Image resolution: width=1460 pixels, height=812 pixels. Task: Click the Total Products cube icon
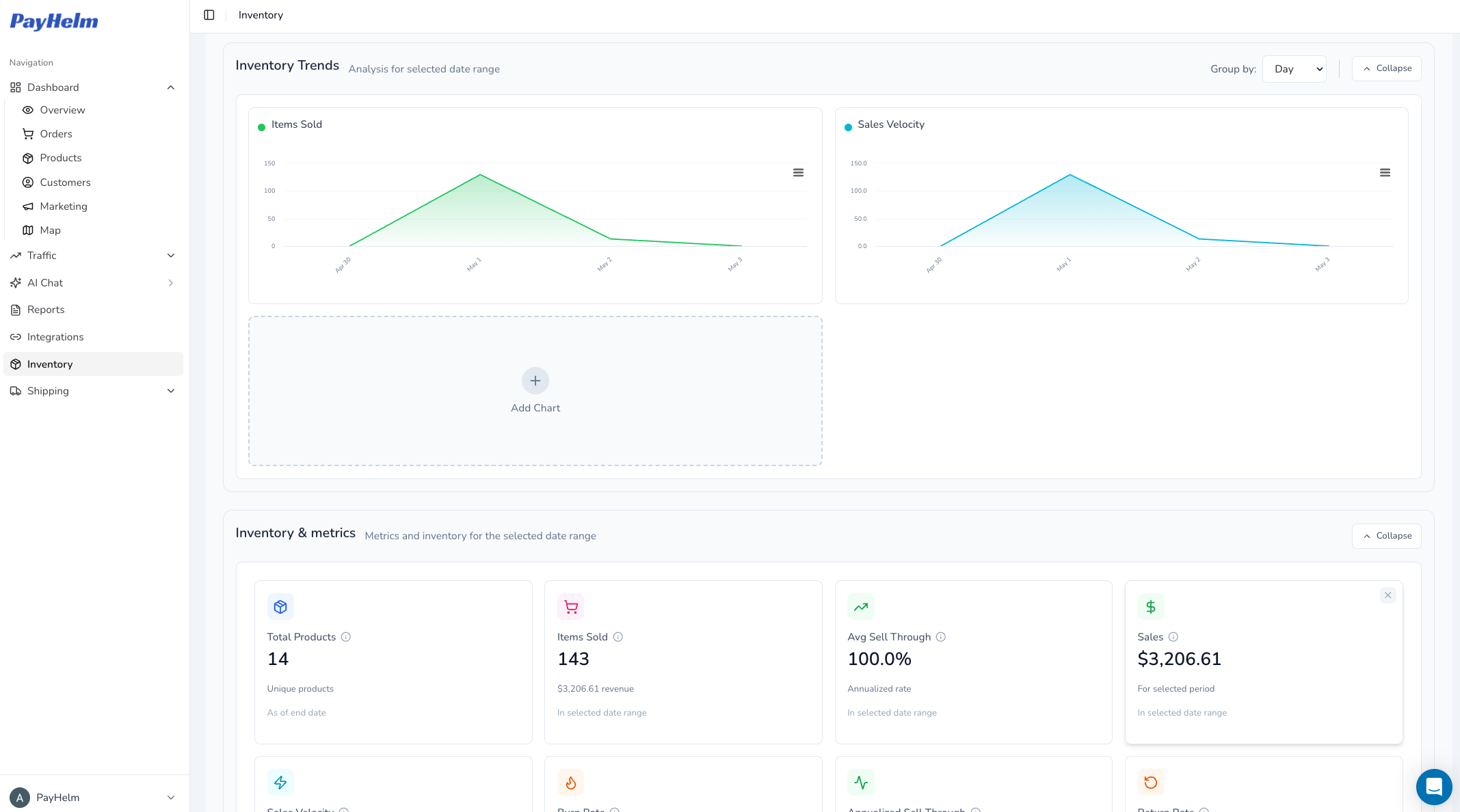pyautogui.click(x=280, y=607)
